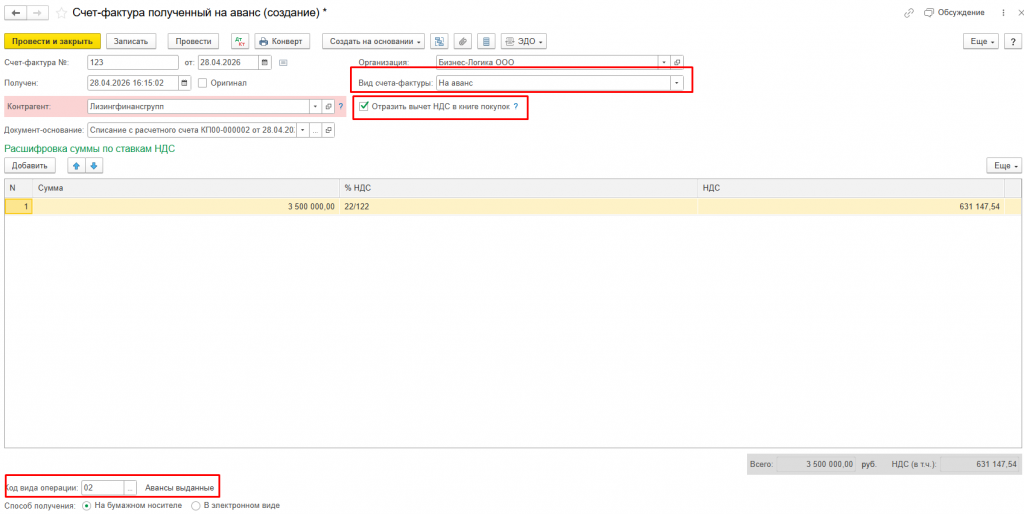Expand the Организация dropdown arrow
1024x514 pixels.
pyautogui.click(x=664, y=62)
